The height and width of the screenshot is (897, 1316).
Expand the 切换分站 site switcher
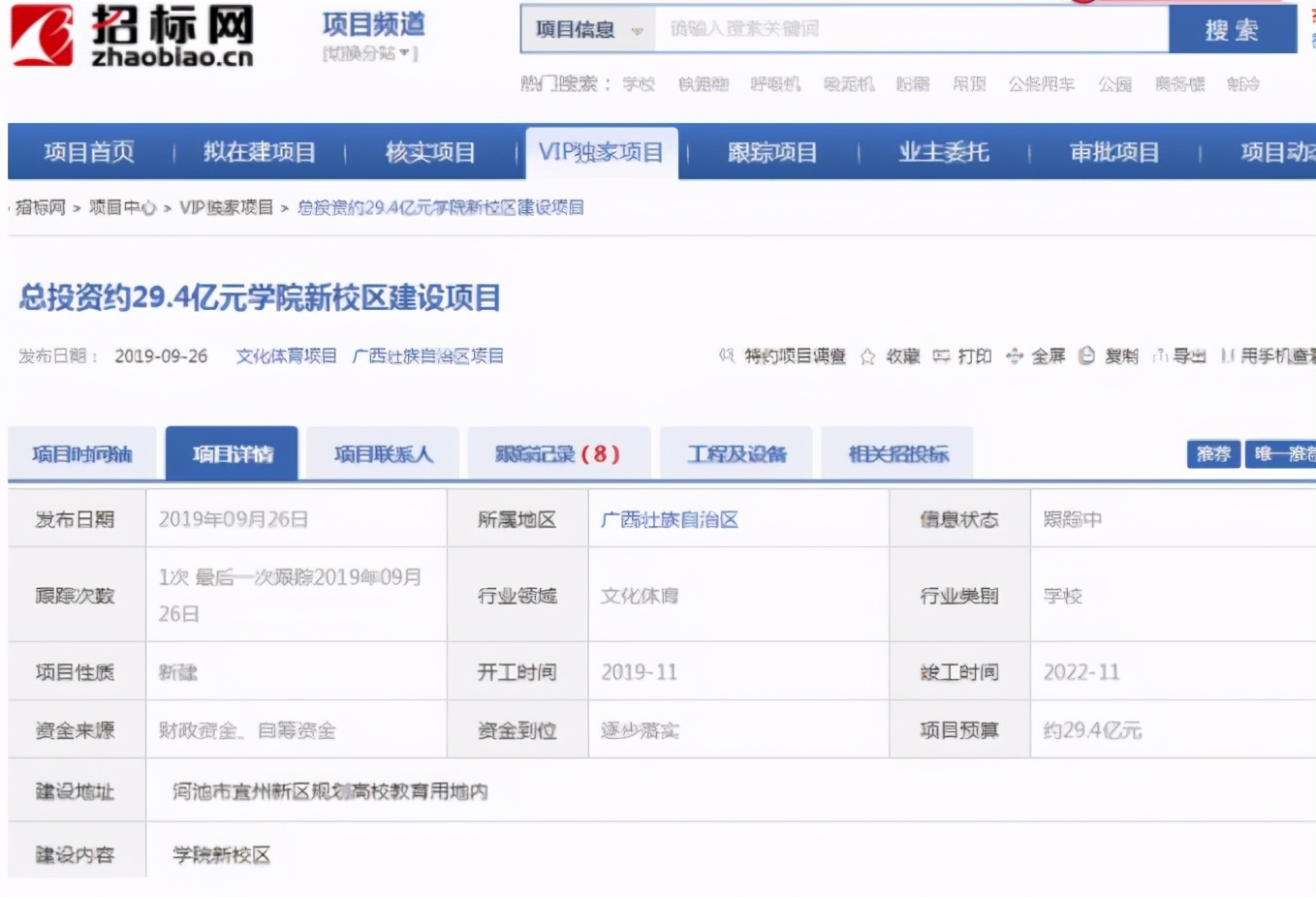tap(364, 55)
